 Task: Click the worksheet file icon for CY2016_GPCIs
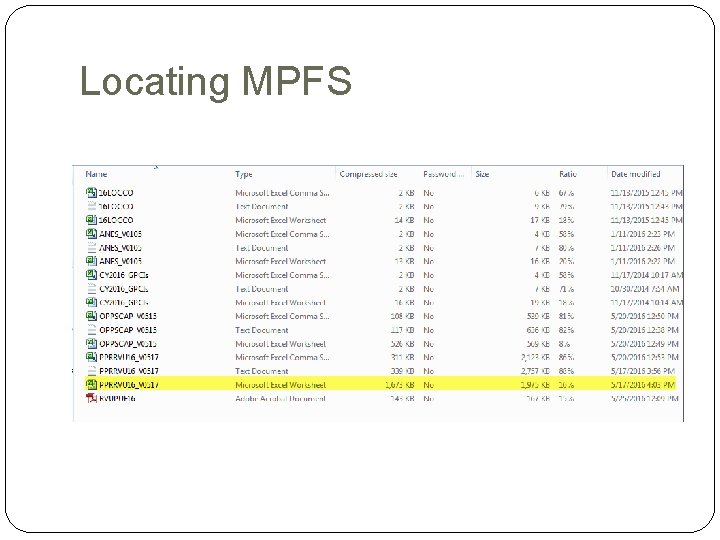[91, 303]
